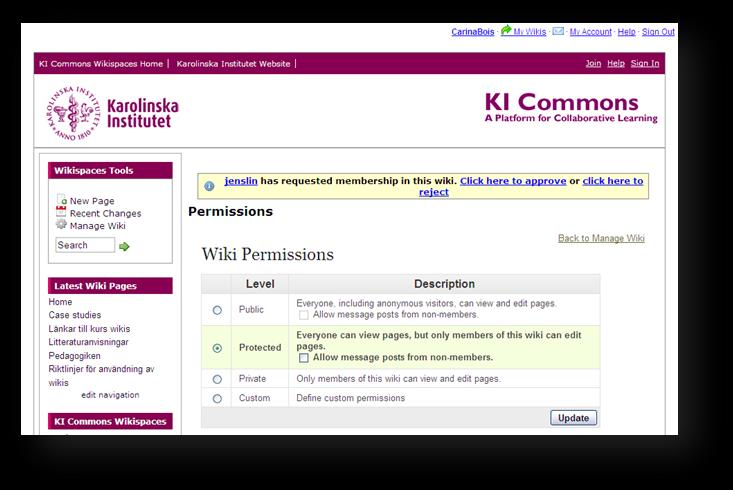Click the KI Commons Wikispaces panel header
The height and width of the screenshot is (490, 733).
[x=110, y=421]
